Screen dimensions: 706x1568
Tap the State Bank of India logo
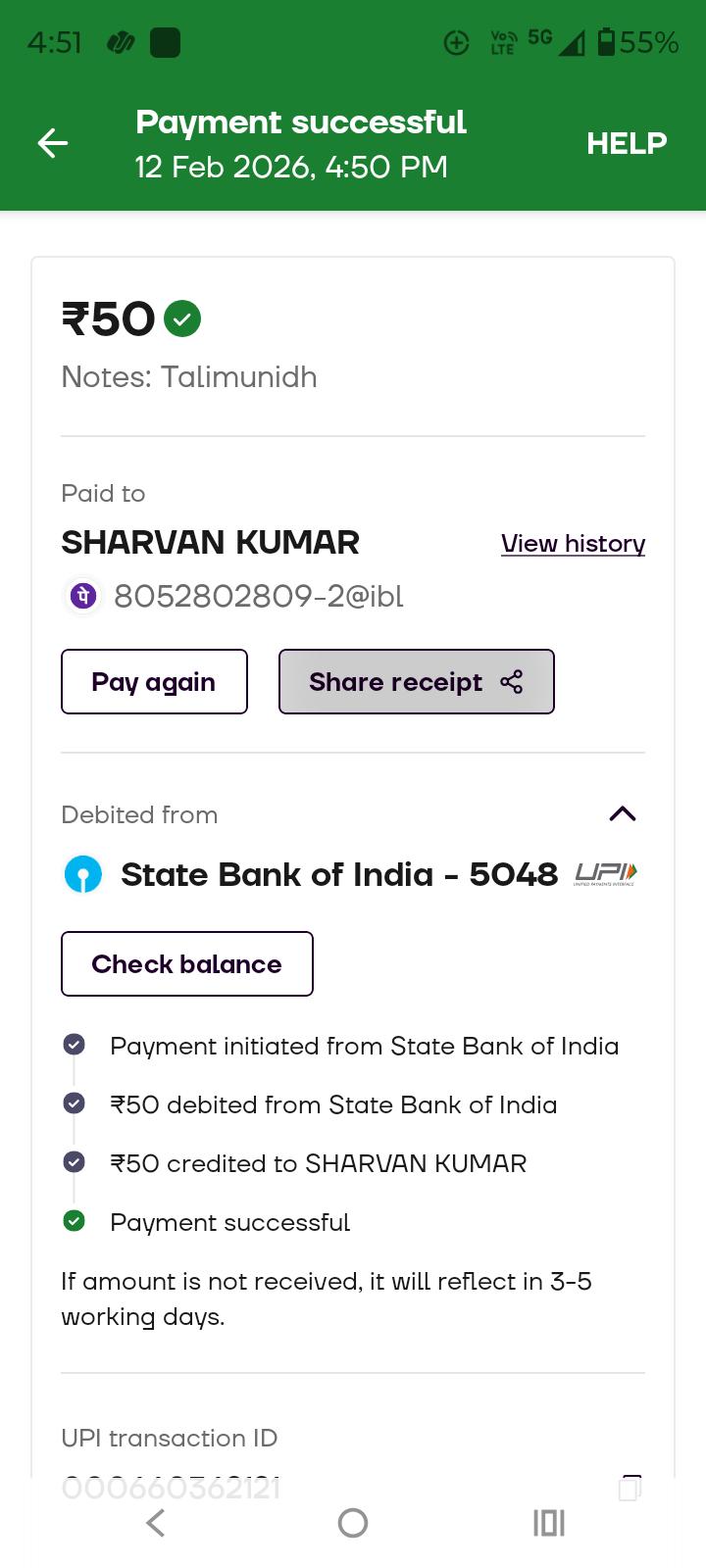pyautogui.click(x=83, y=874)
